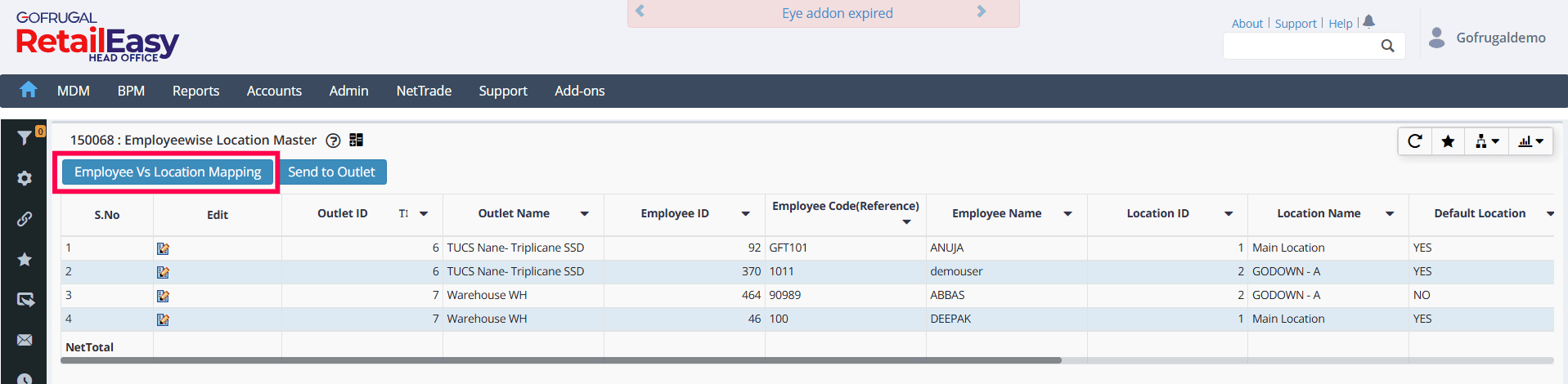Click edit icon for DEEPAK row
Screen dimensions: 1568x384
[x=163, y=319]
